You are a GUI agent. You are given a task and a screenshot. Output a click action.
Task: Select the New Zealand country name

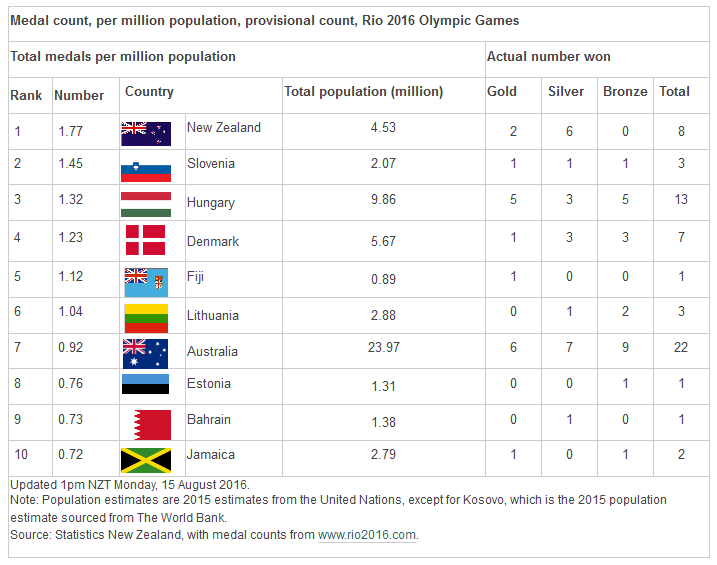coord(224,128)
